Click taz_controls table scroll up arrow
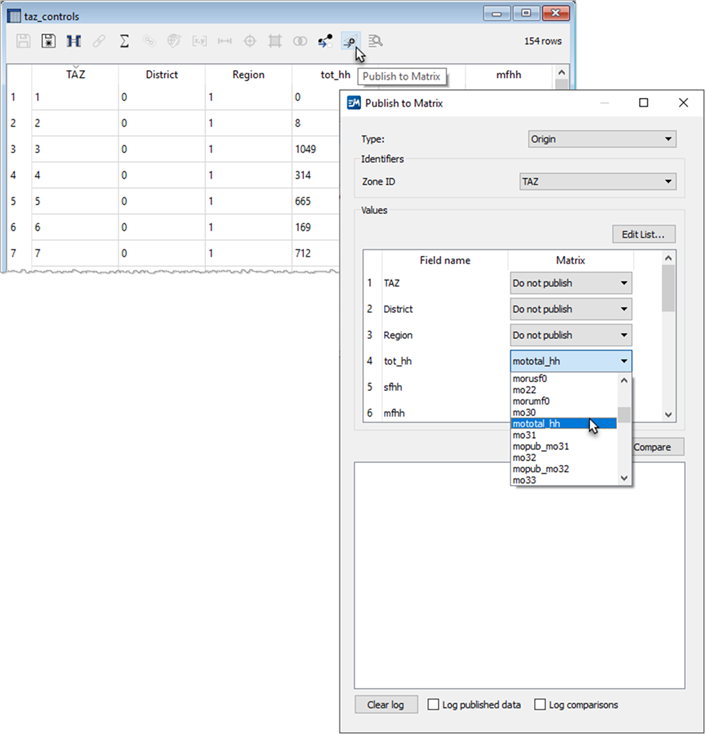This screenshot has width=706, height=735. click(562, 73)
